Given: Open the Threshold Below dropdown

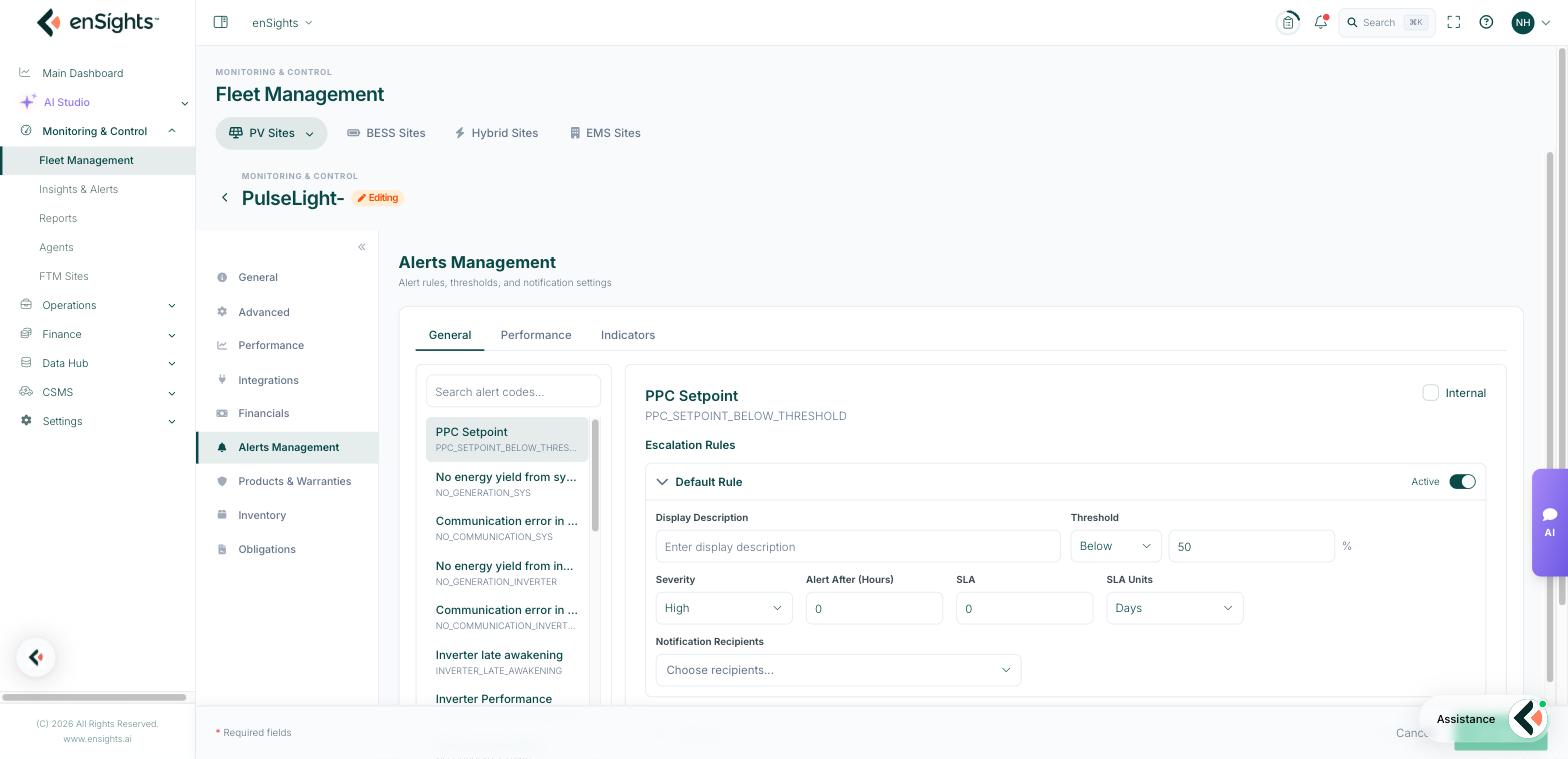Looking at the screenshot, I should (1116, 546).
